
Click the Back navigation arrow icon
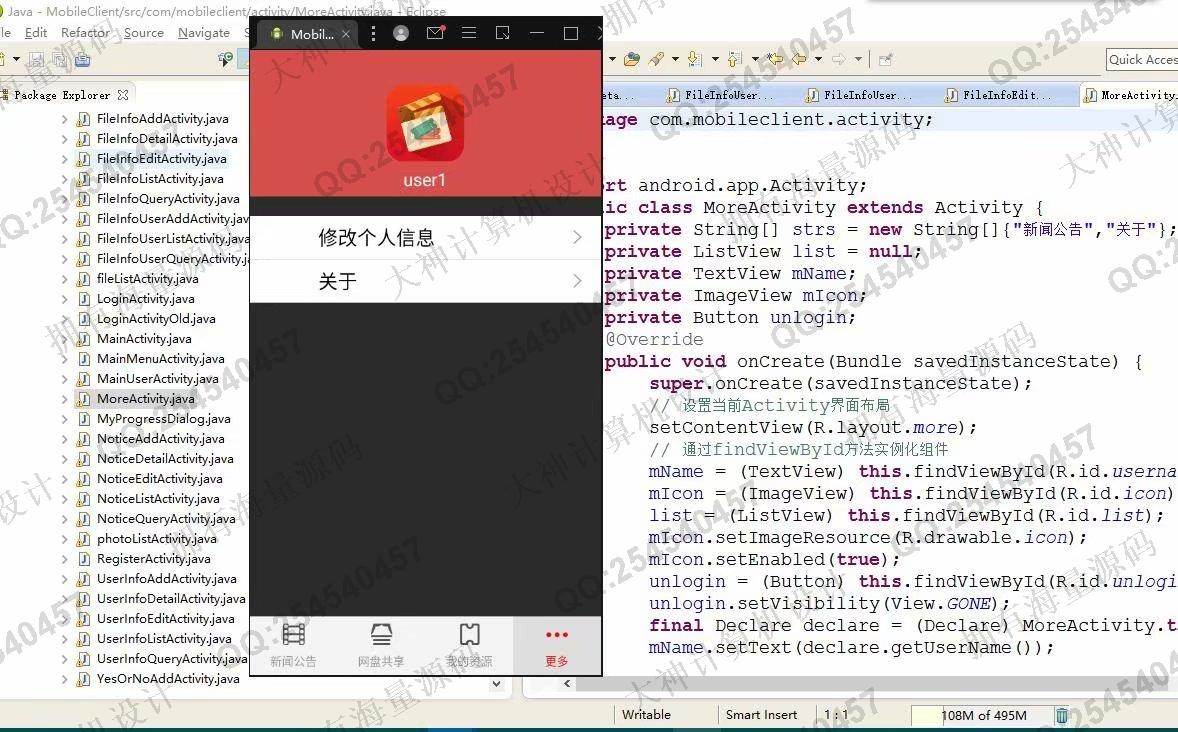799,59
